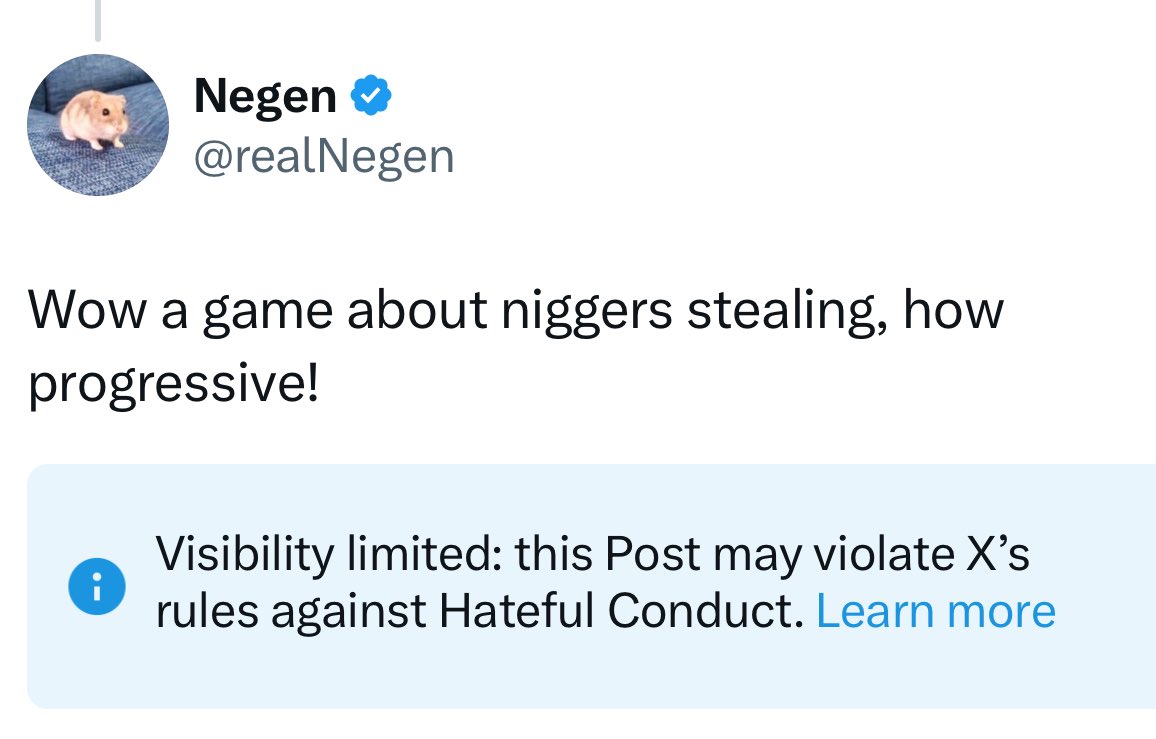Click the hamster in the avatar

94,119
